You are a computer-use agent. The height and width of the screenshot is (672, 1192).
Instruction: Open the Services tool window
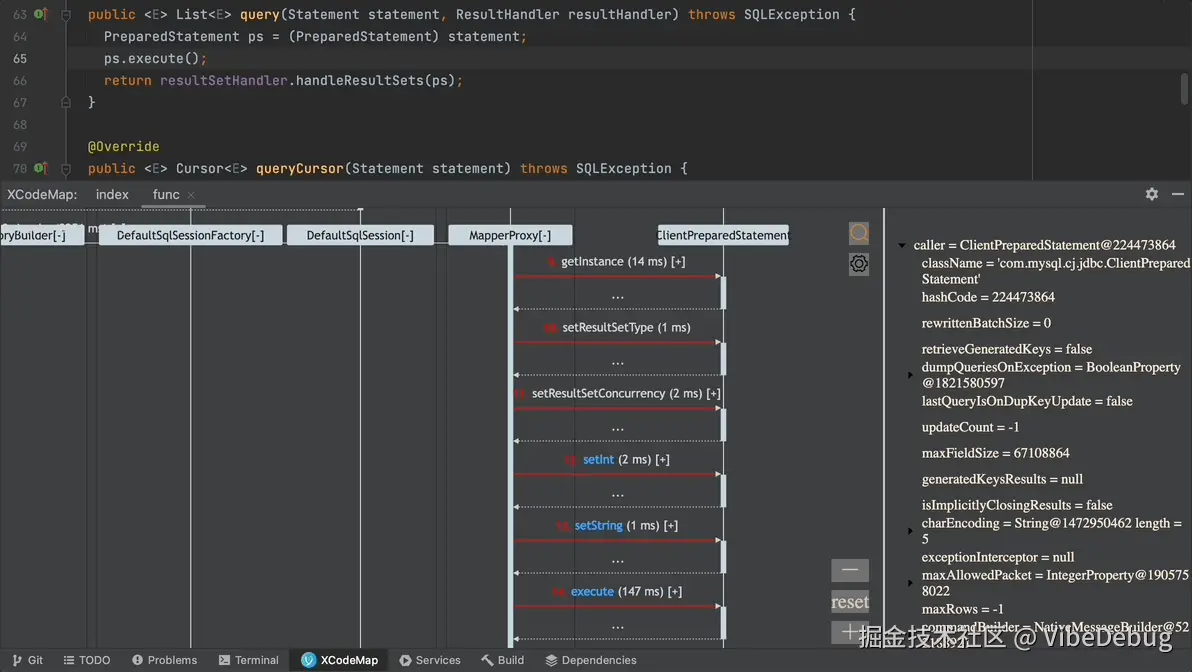click(430, 660)
